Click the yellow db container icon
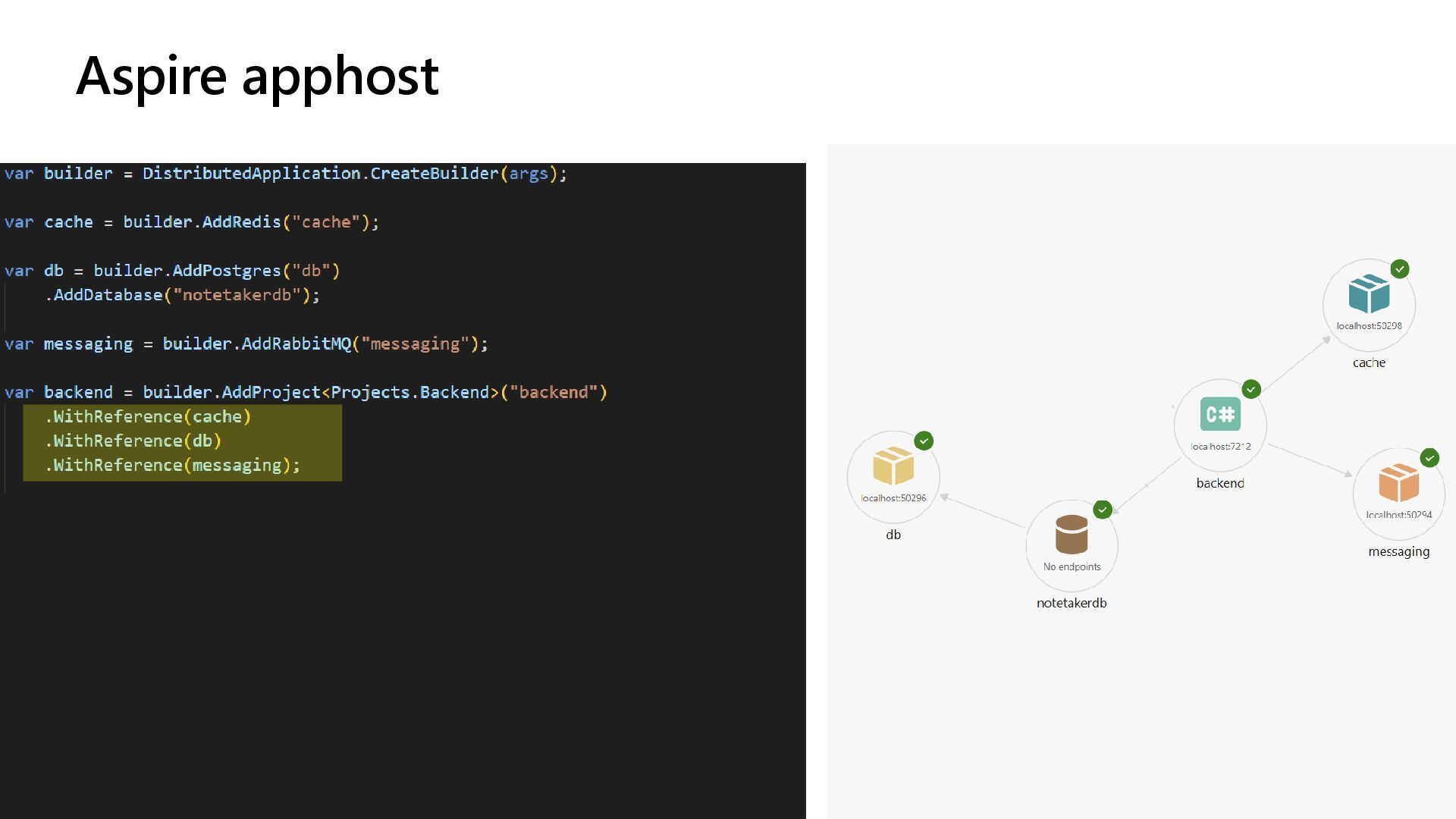 click(x=893, y=466)
